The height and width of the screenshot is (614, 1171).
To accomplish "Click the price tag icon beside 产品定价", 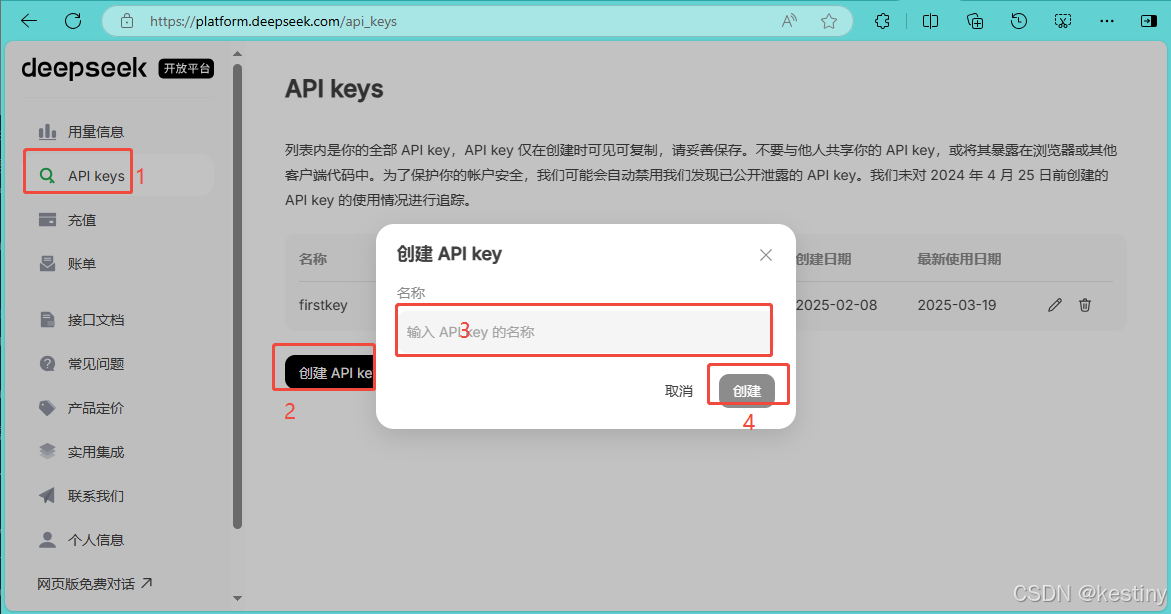I will tap(47, 408).
